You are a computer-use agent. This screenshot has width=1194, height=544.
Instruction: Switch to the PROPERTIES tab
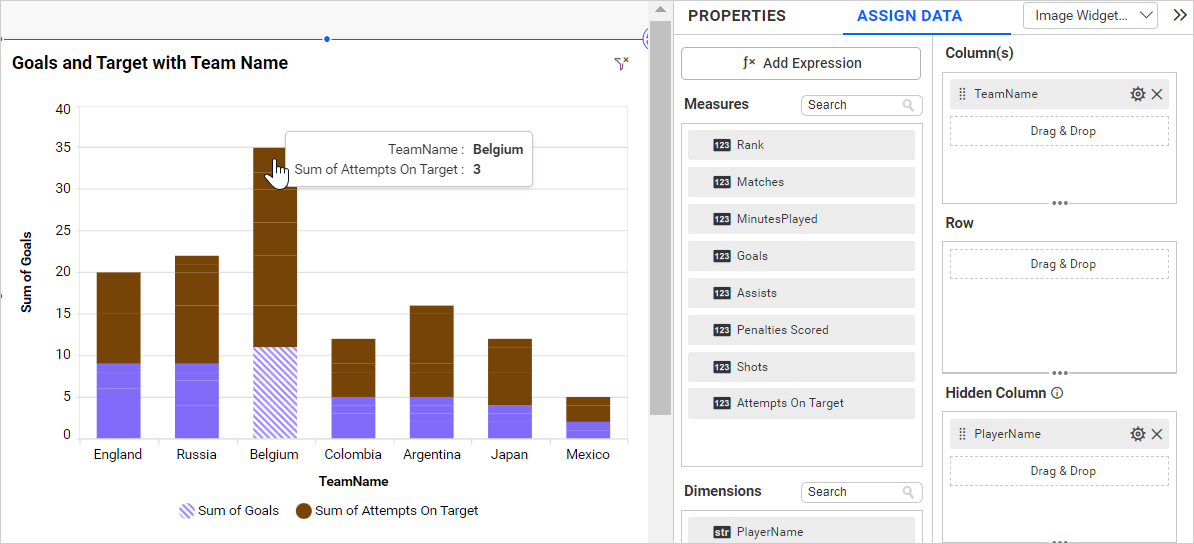[x=737, y=16]
